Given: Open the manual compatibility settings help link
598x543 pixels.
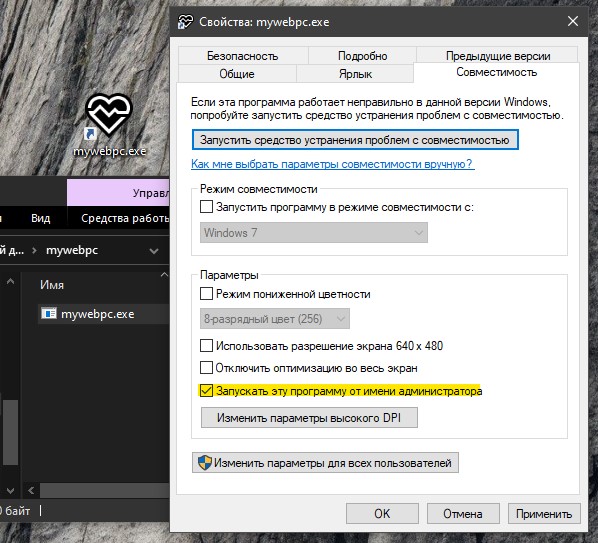Looking at the screenshot, I should pos(333,164).
